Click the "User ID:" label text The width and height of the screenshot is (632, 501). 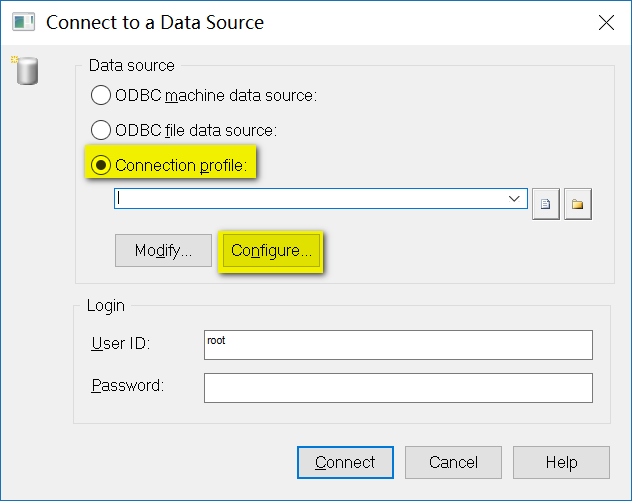pos(120,344)
